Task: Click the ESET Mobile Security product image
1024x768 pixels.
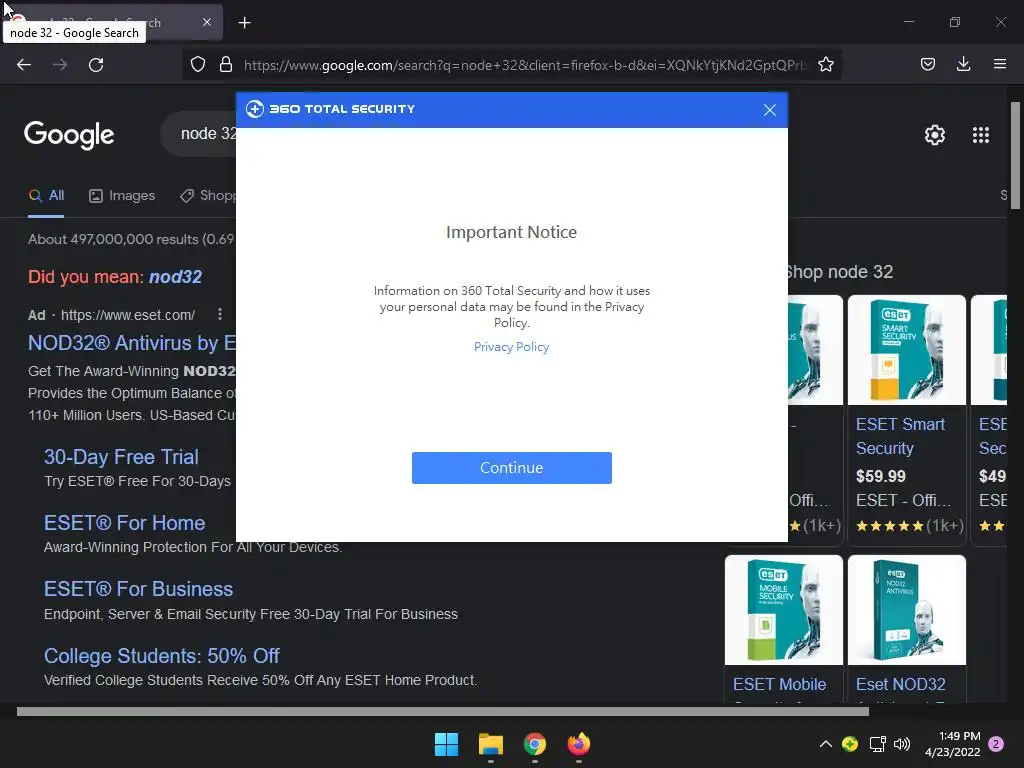Action: (783, 610)
